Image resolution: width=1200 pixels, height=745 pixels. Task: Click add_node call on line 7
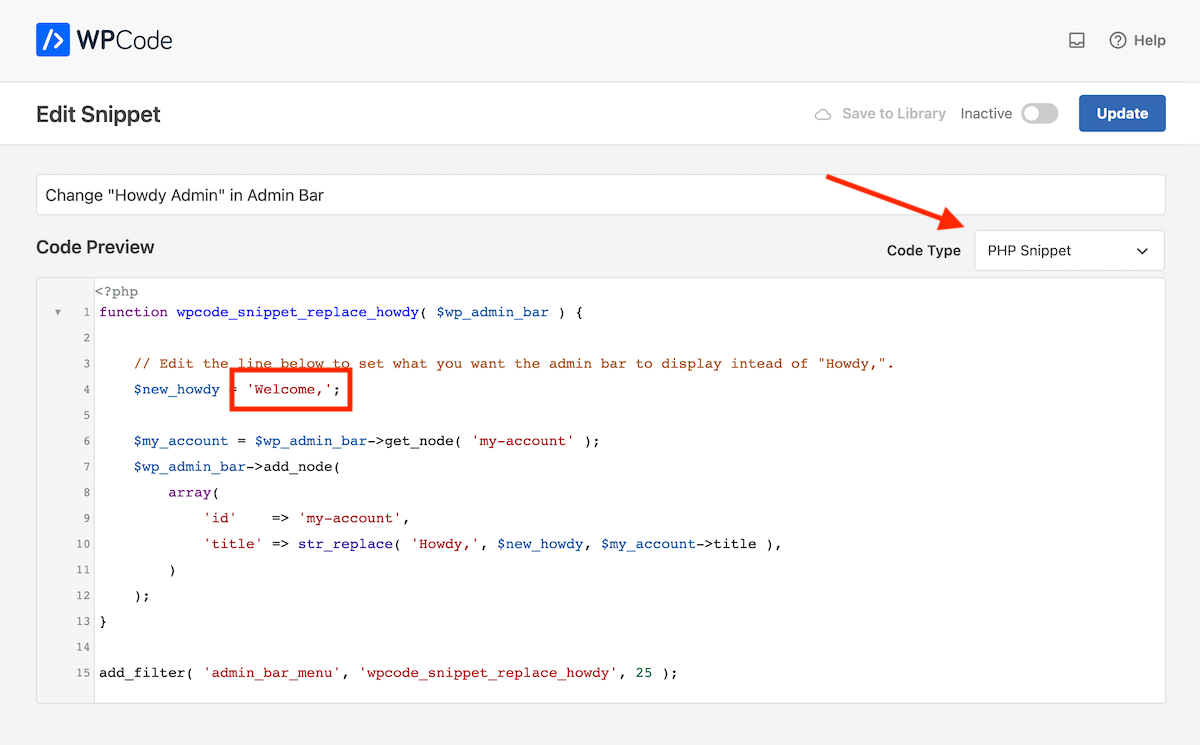[x=298, y=467]
